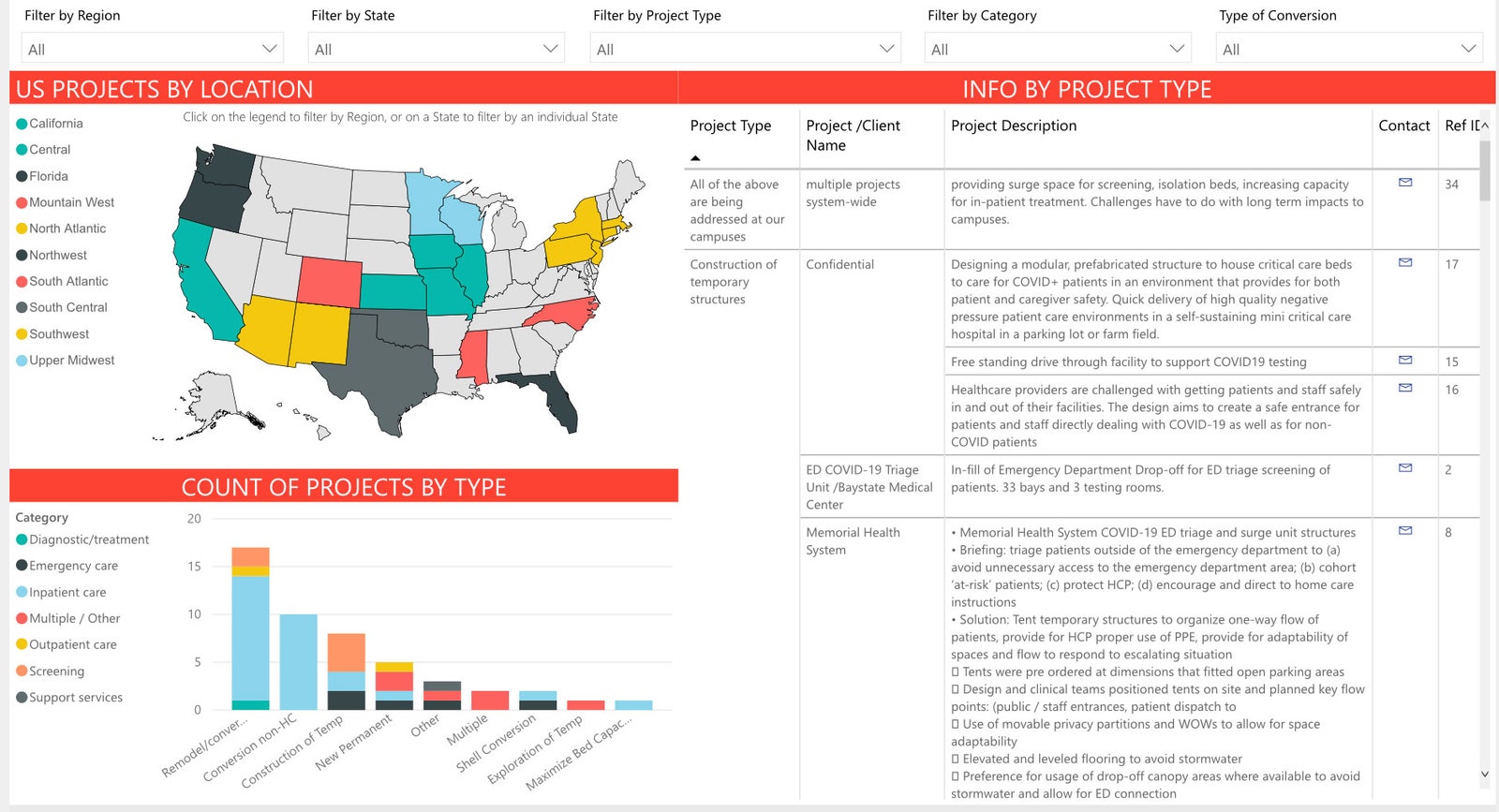1499x812 pixels.
Task: Select Diagnostic/treatment category legend
Action: click(x=82, y=539)
